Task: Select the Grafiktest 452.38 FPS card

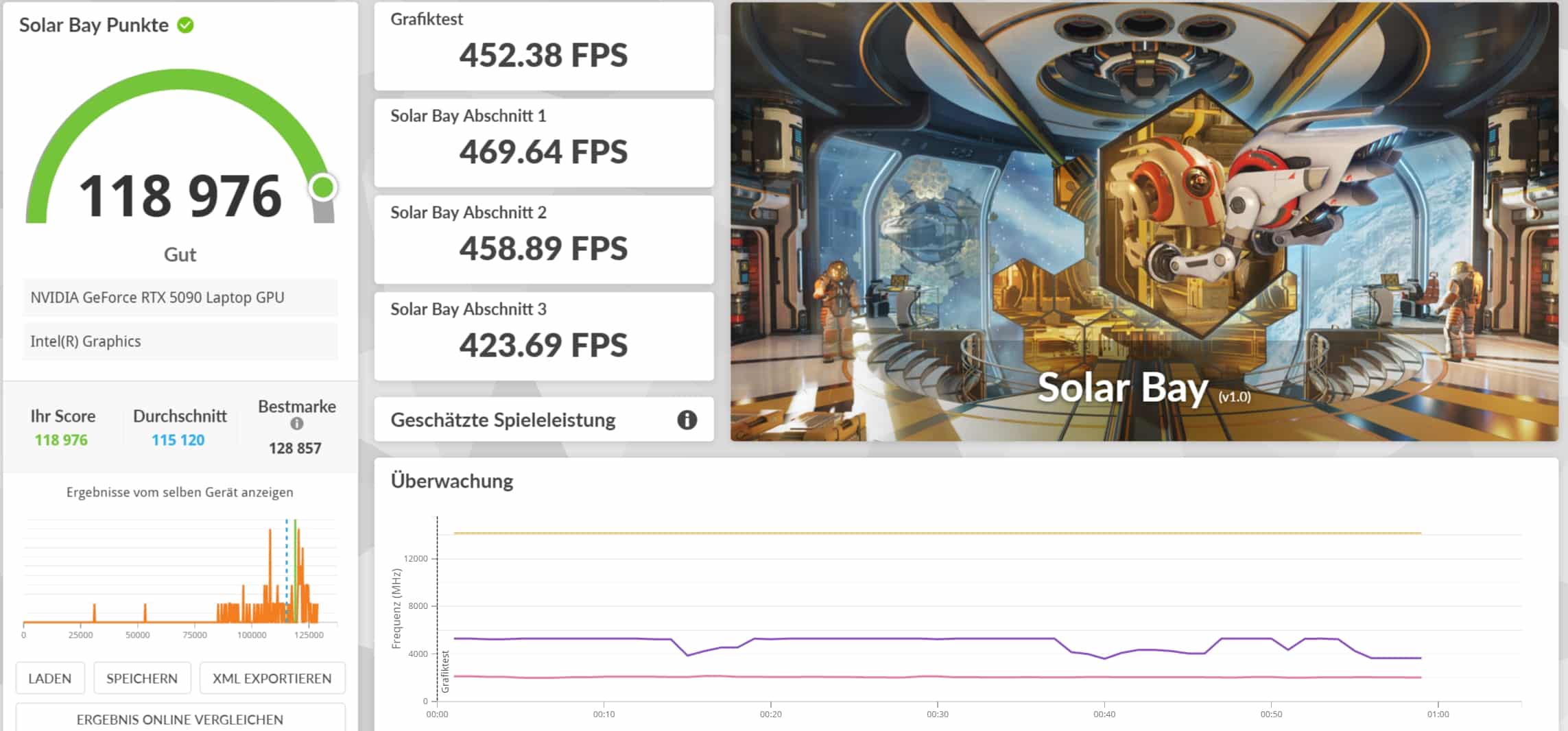Action: tap(543, 46)
